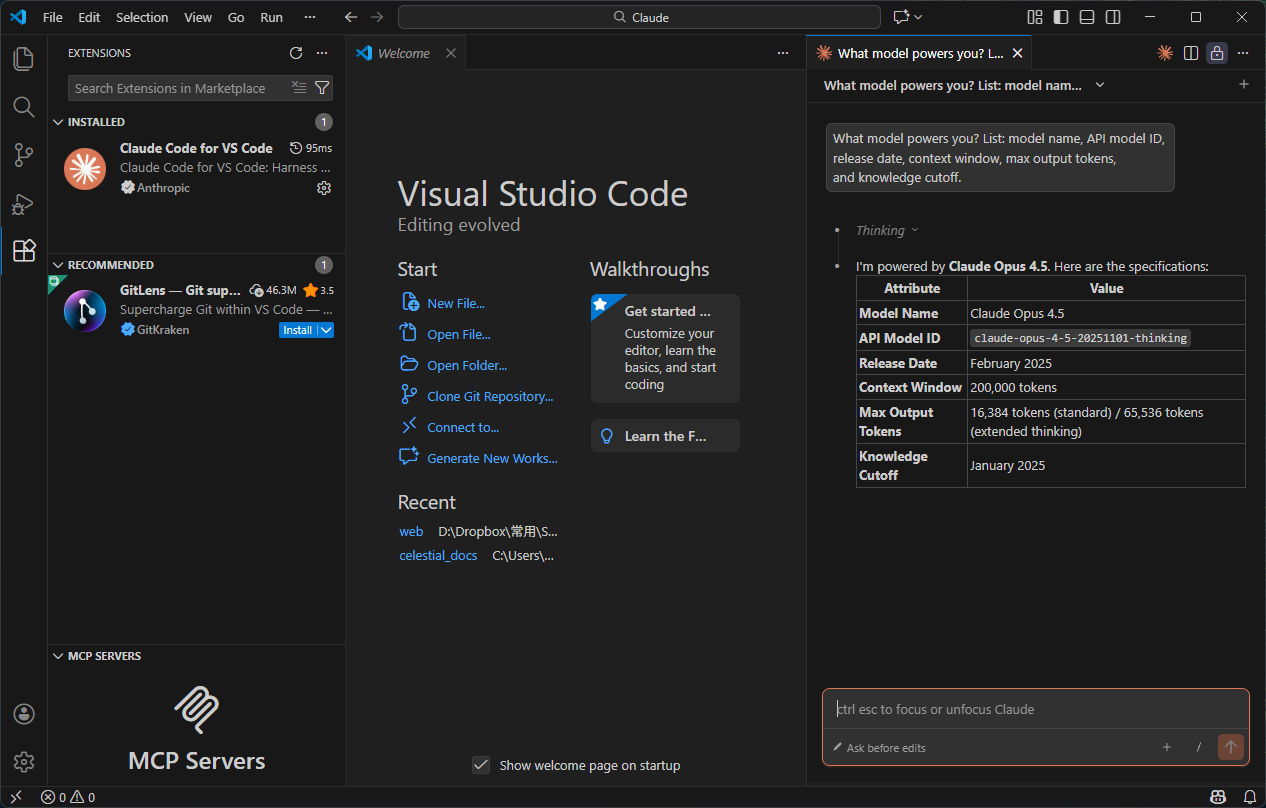Select the Extensions view icon
The height and width of the screenshot is (808, 1266).
[x=24, y=251]
